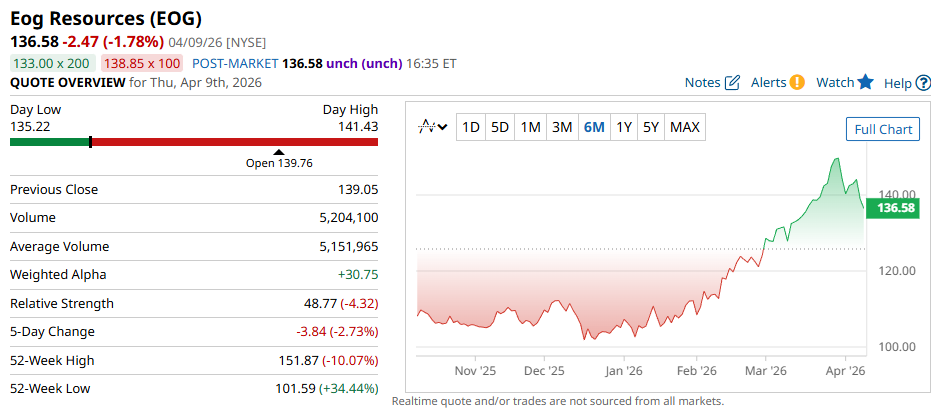This screenshot has height=413, width=937.
Task: Select the 5D chart period
Action: pyautogui.click(x=500, y=127)
